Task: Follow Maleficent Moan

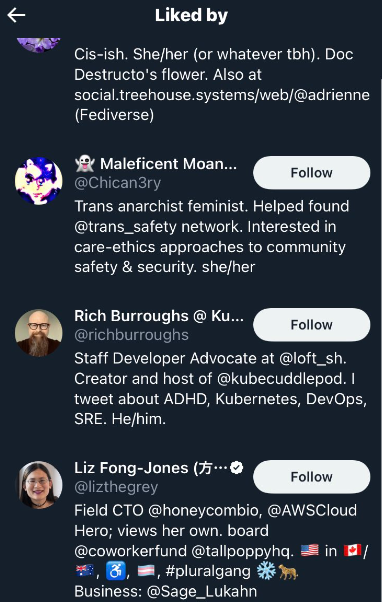Action: (x=311, y=173)
